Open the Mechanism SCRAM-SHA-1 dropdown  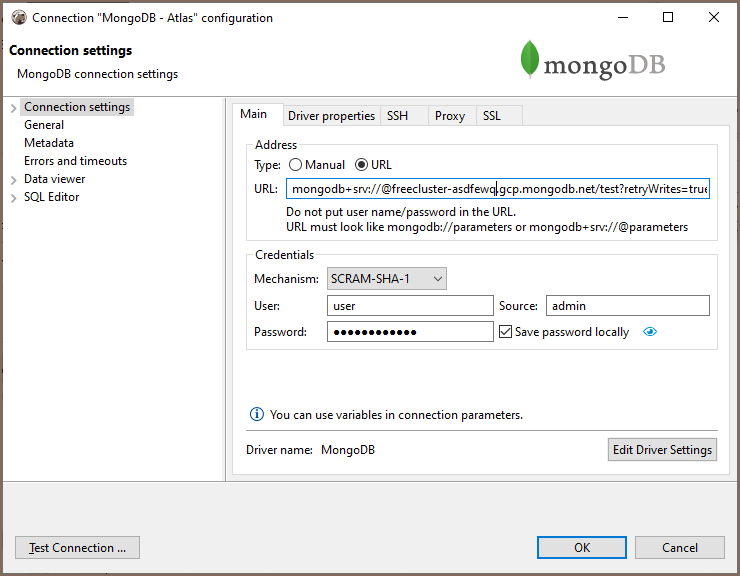386,279
